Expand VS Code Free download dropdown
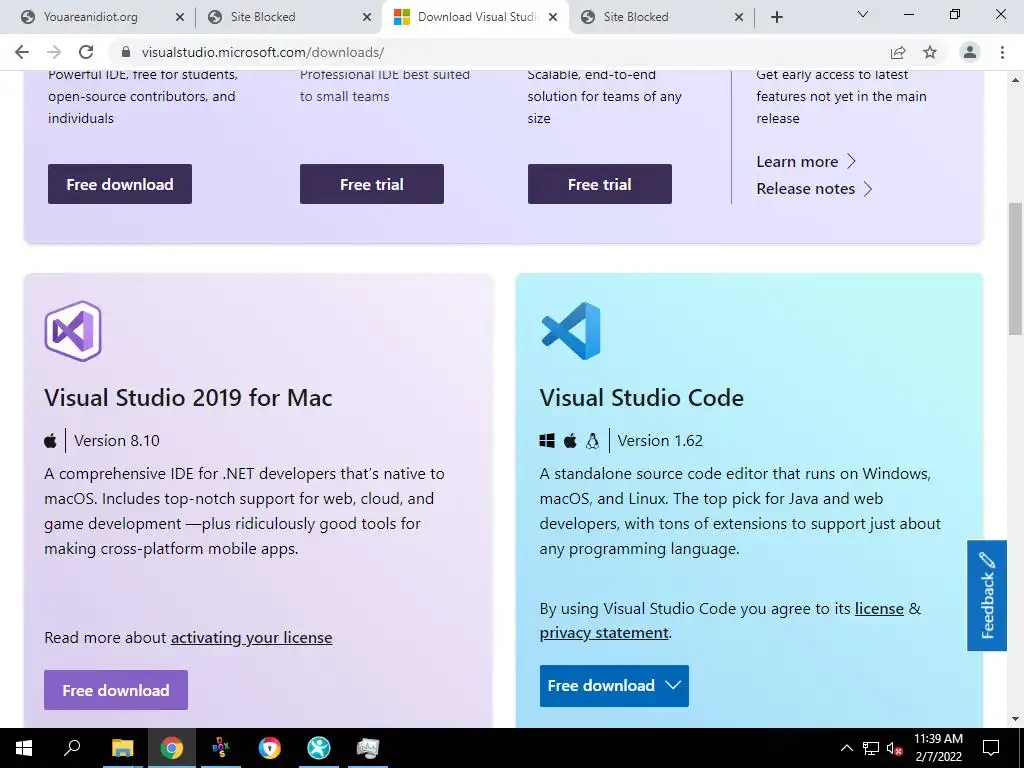Viewport: 1024px width, 768px height. 614,686
